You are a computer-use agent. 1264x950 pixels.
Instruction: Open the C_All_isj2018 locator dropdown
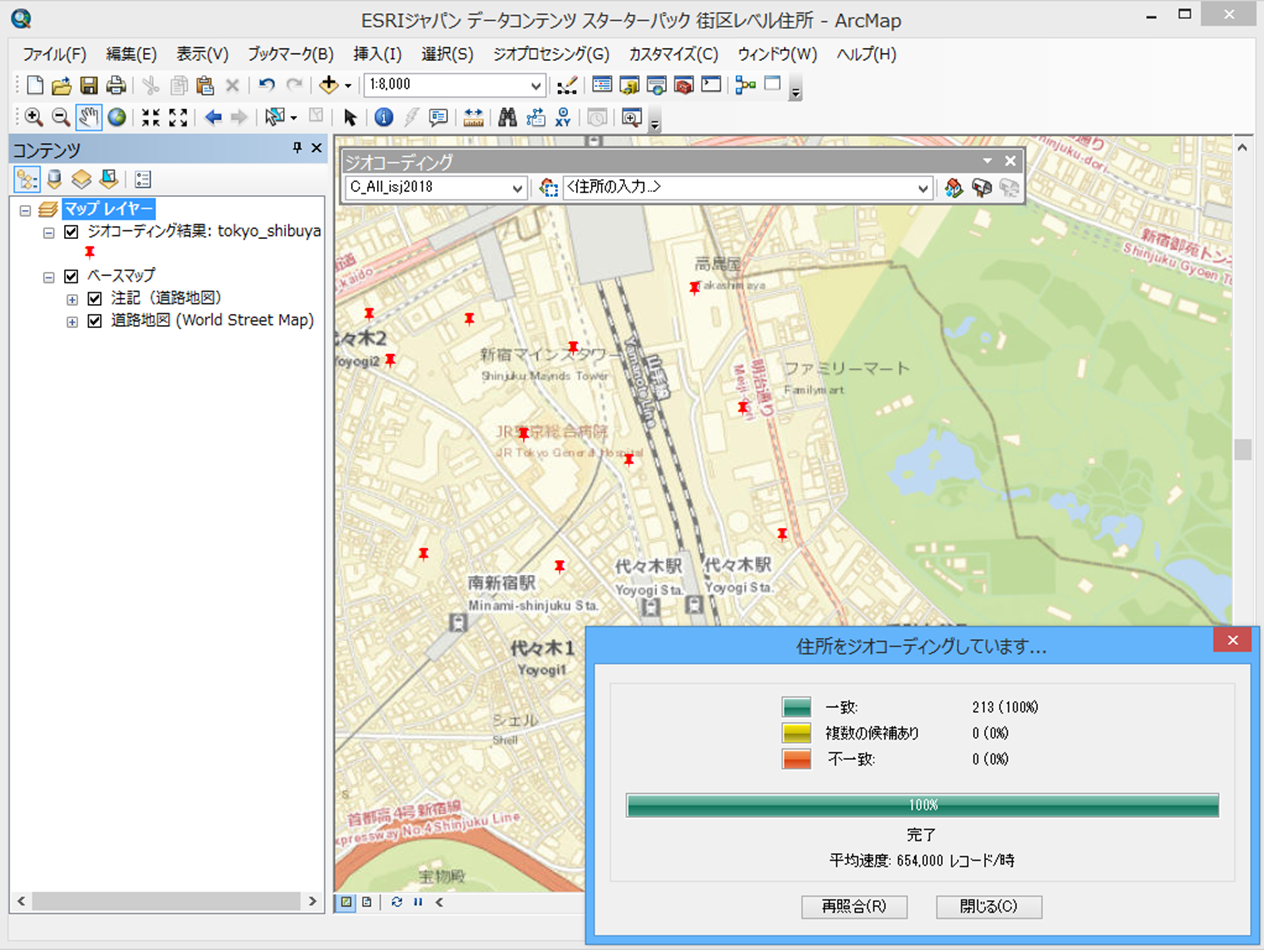[517, 187]
